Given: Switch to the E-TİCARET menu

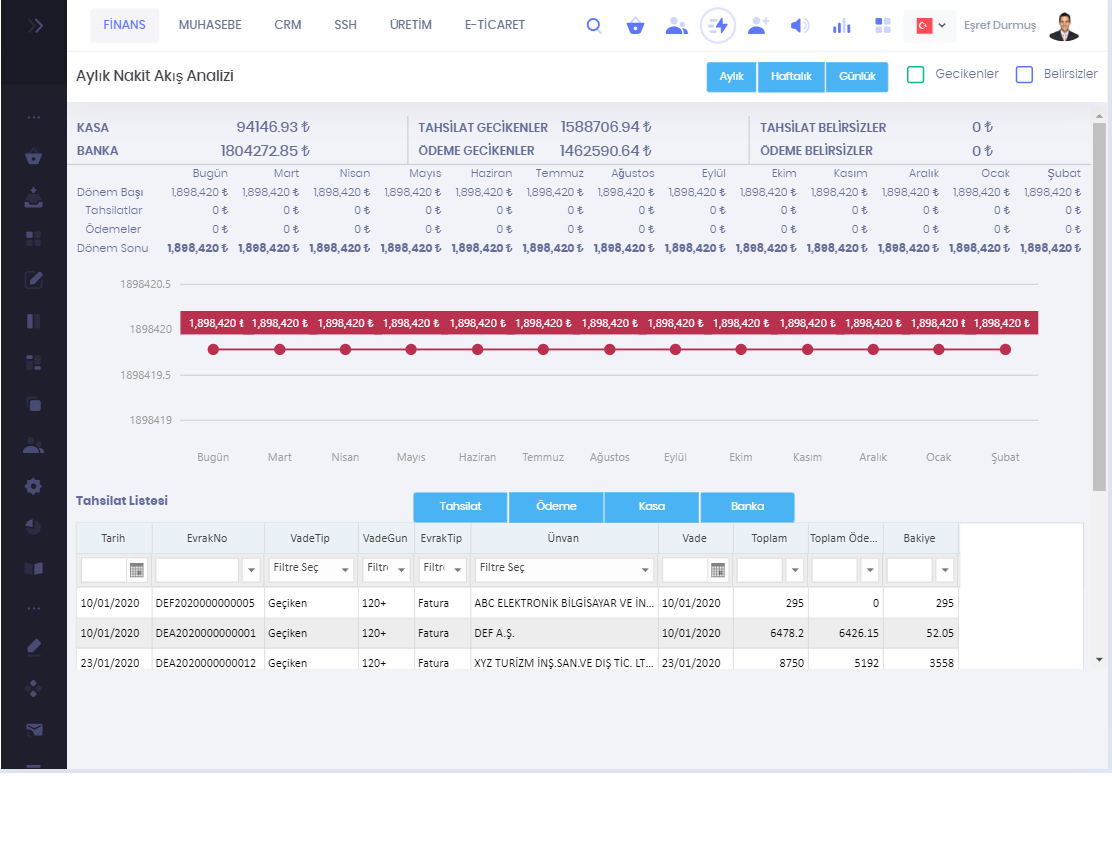Looking at the screenshot, I should tap(494, 25).
